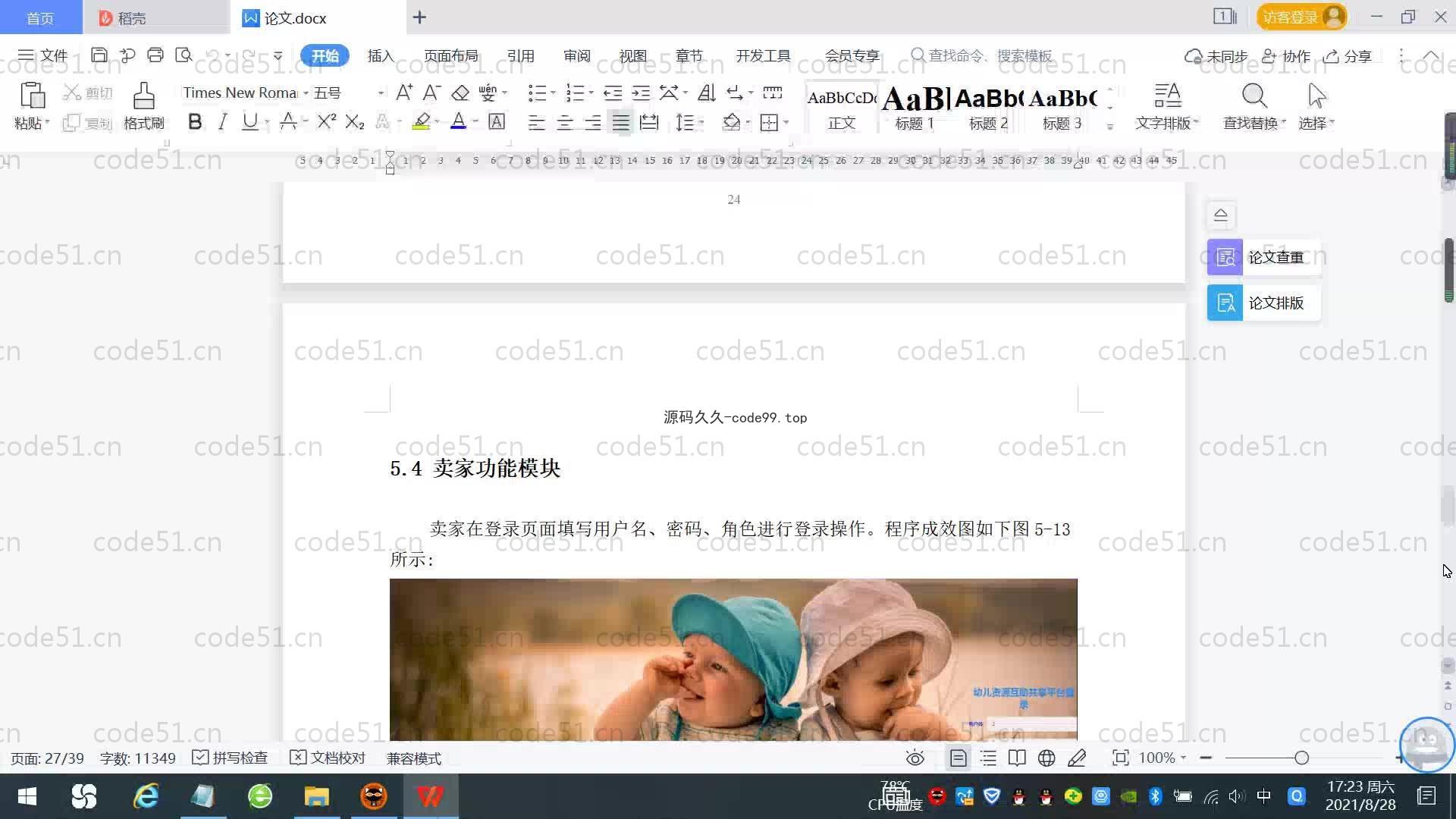Decrease font size with A- icon
This screenshot has height=819, width=1456.
tap(431, 93)
